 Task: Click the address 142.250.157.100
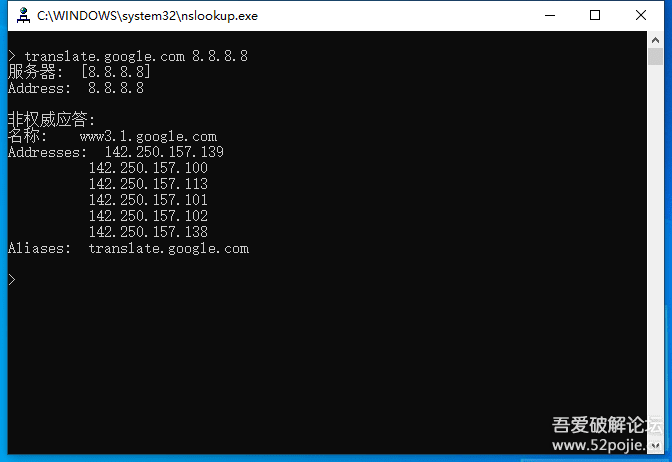tap(148, 168)
